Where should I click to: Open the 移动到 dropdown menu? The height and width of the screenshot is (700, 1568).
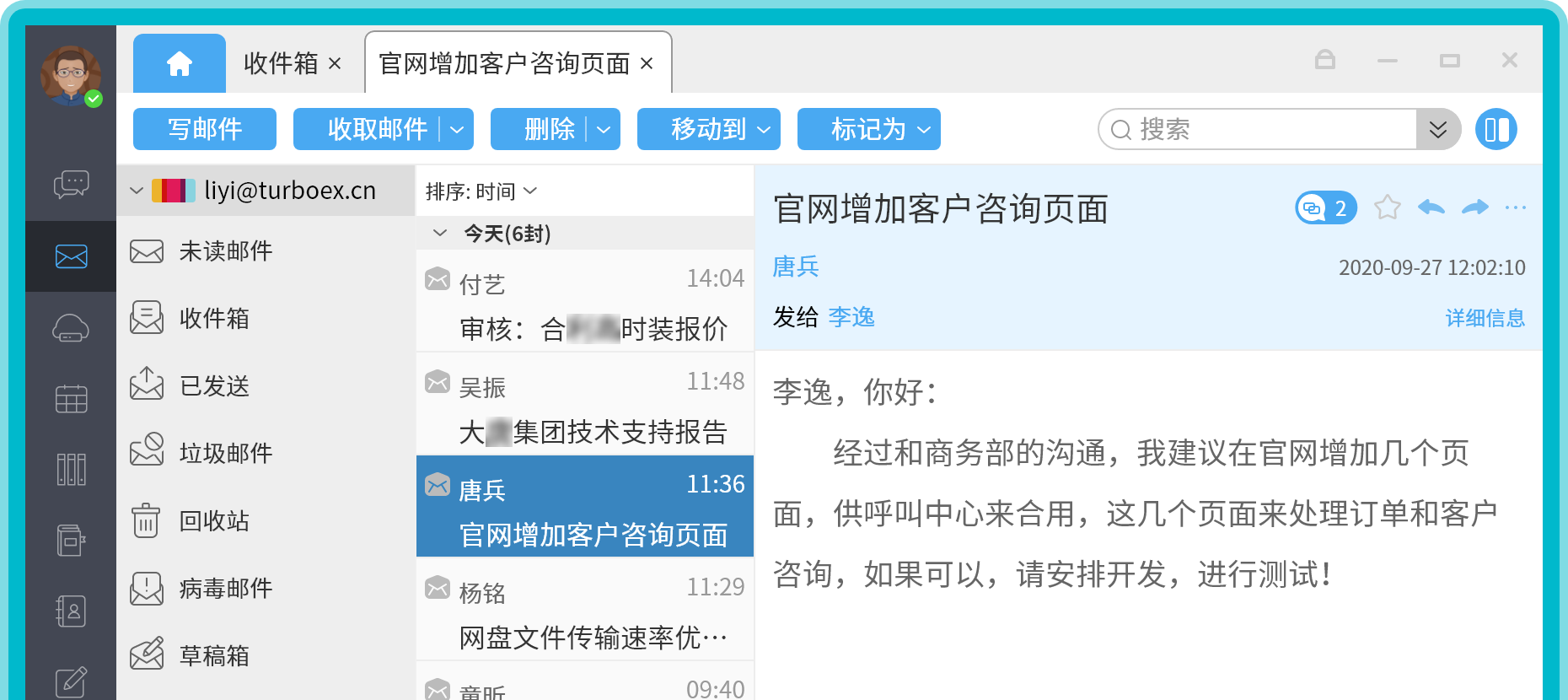click(x=708, y=129)
